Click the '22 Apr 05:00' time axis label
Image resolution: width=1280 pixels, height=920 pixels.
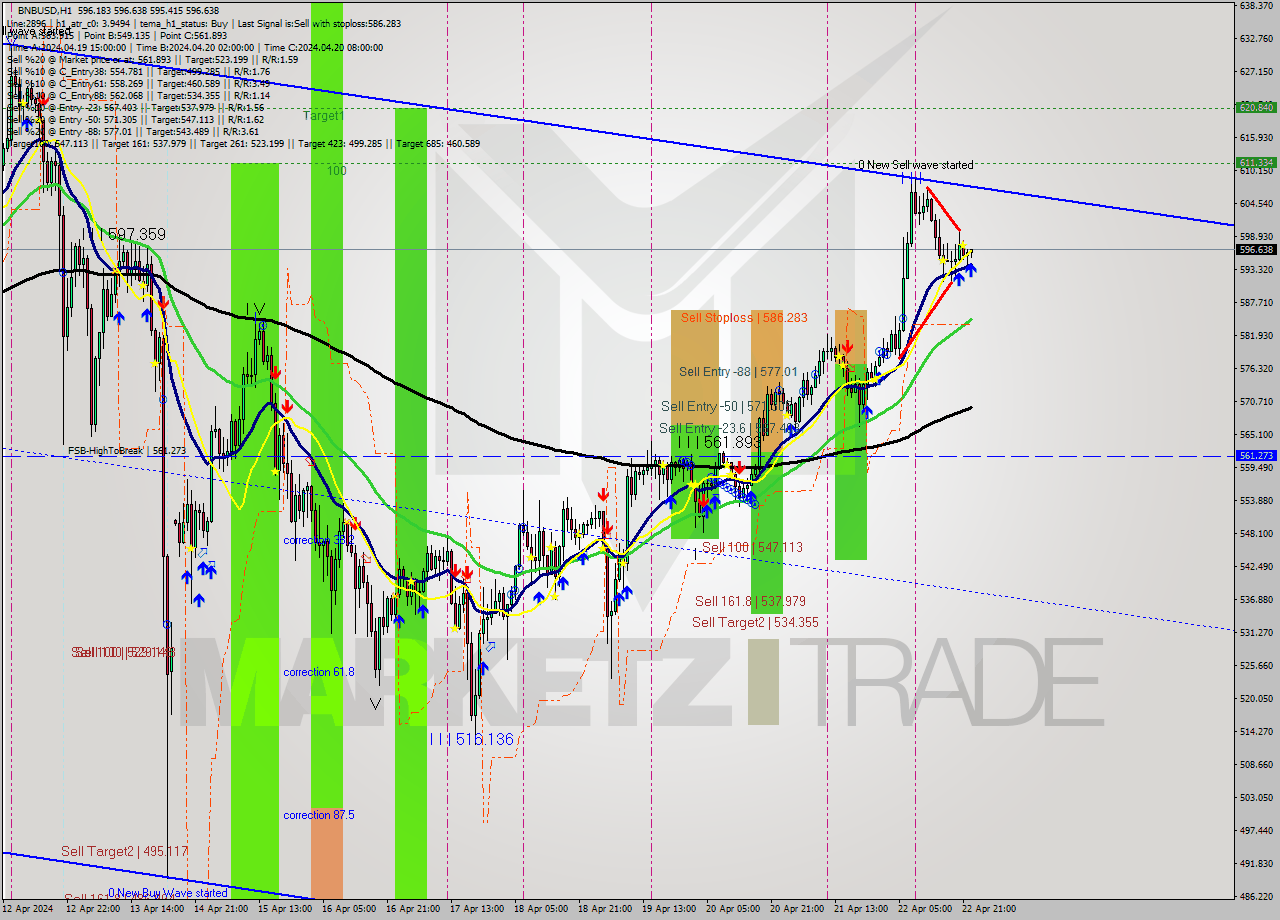[x=924, y=909]
